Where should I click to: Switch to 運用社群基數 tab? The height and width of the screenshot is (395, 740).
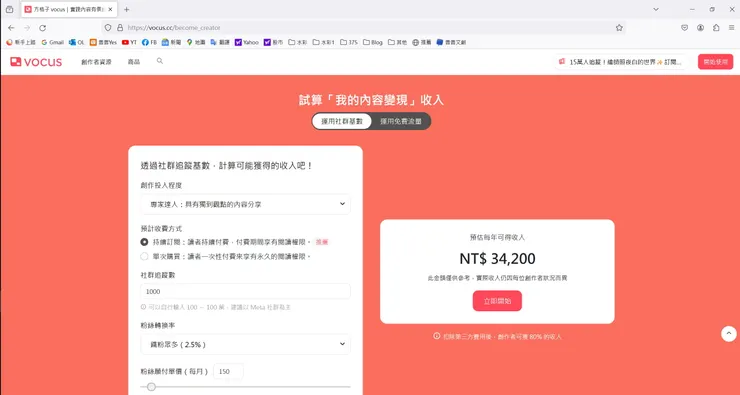[x=342, y=121]
